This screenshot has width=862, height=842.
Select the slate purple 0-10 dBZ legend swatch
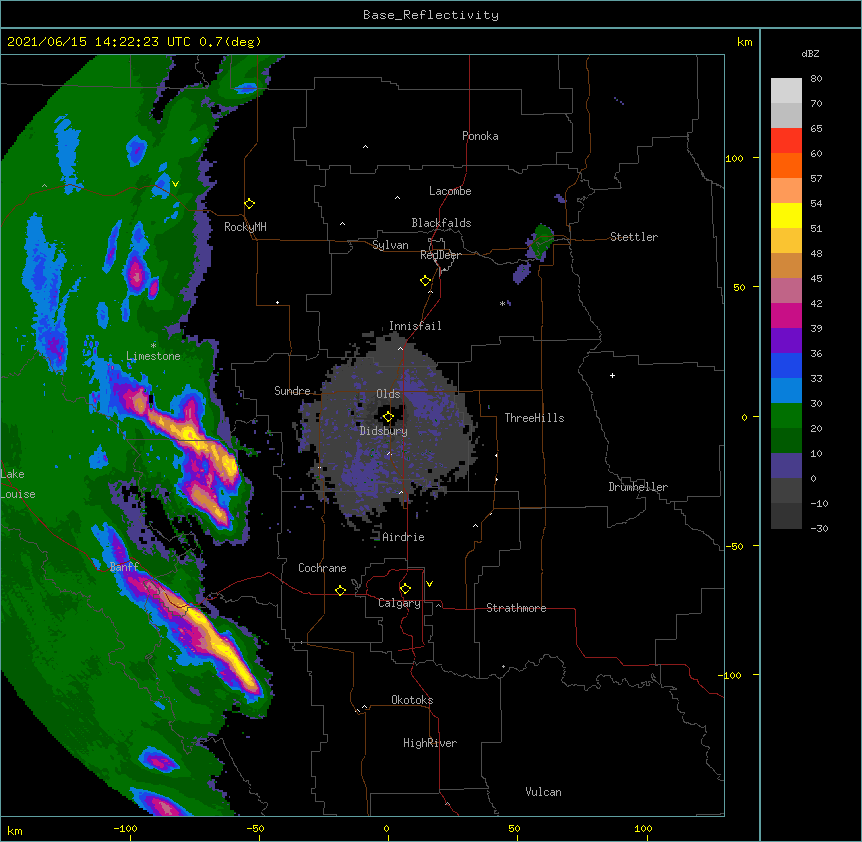pos(786,466)
